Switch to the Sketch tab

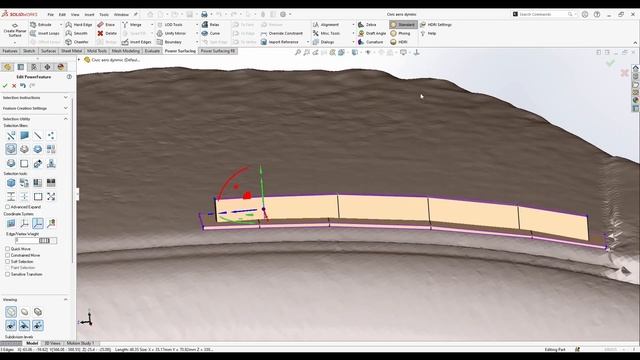click(x=29, y=51)
